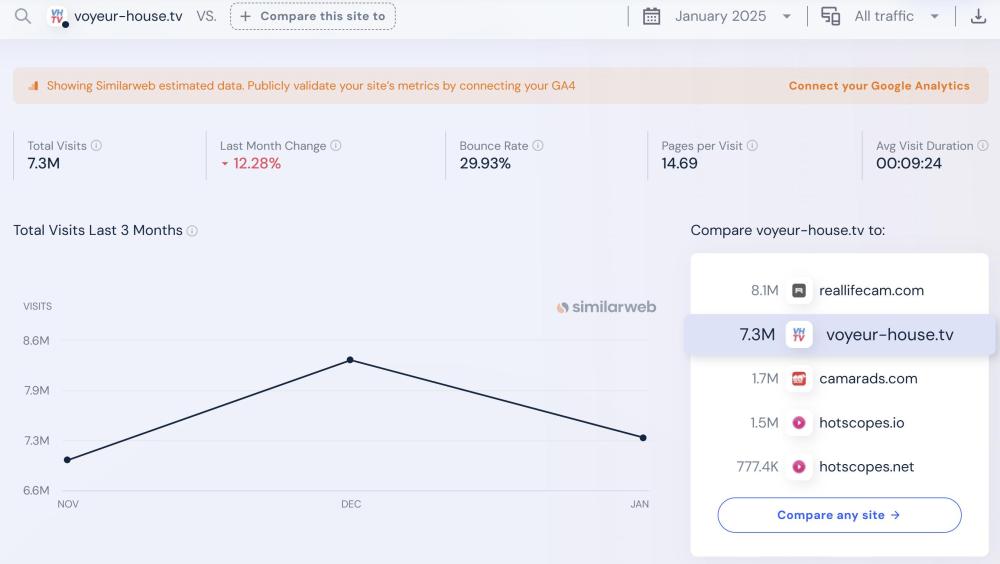
Task: Choose hotscopes.io from comparison list
Action: tap(861, 423)
